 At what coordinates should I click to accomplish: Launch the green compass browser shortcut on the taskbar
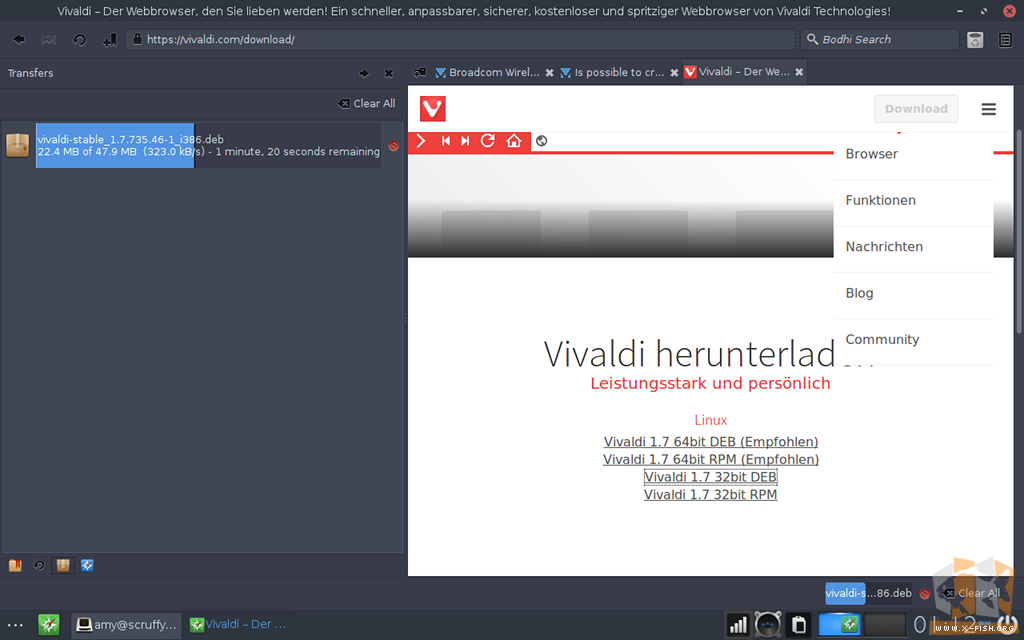(x=48, y=625)
